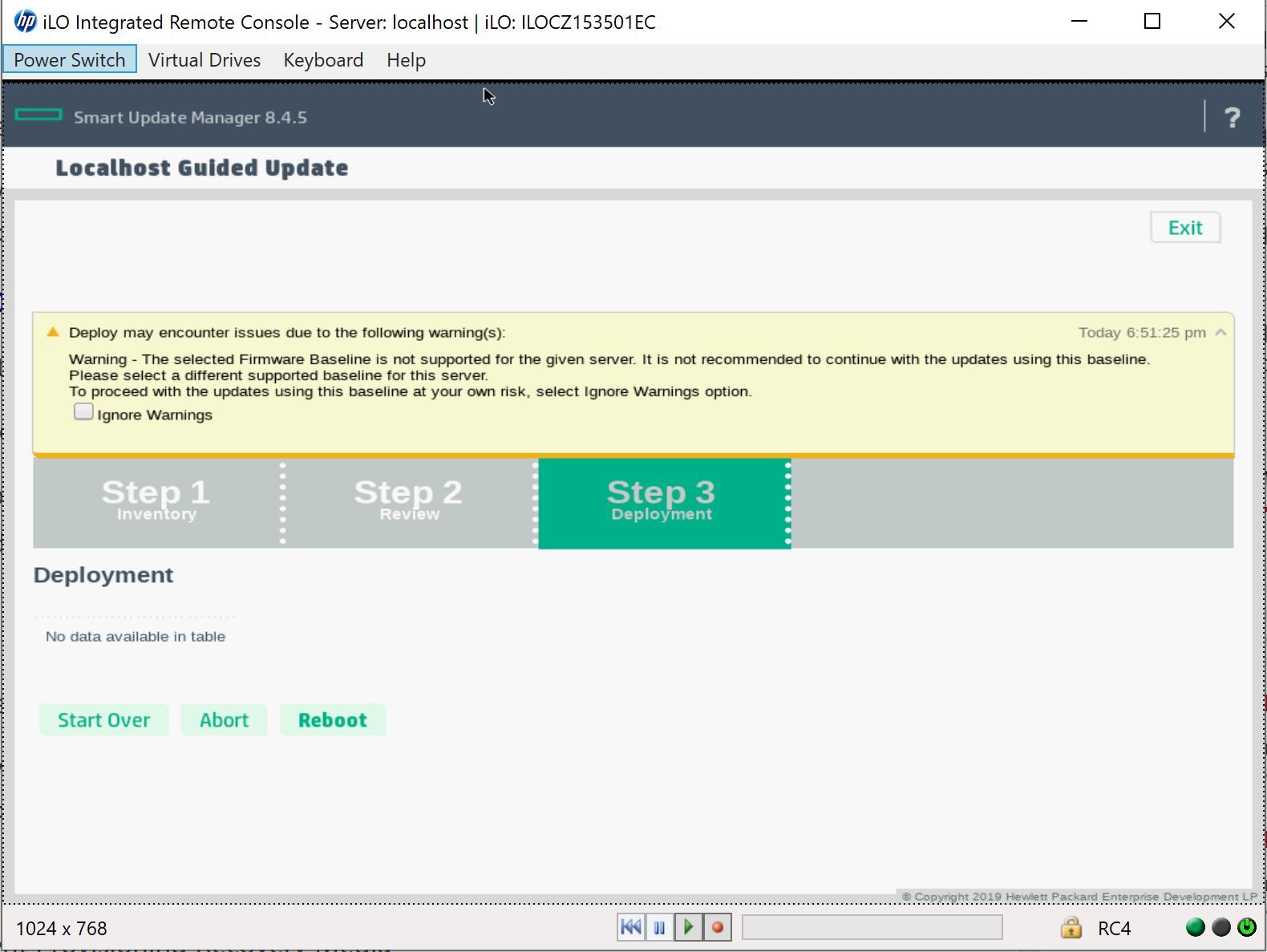The width and height of the screenshot is (1267, 952).
Task: Click the green play icon
Action: tap(688, 928)
